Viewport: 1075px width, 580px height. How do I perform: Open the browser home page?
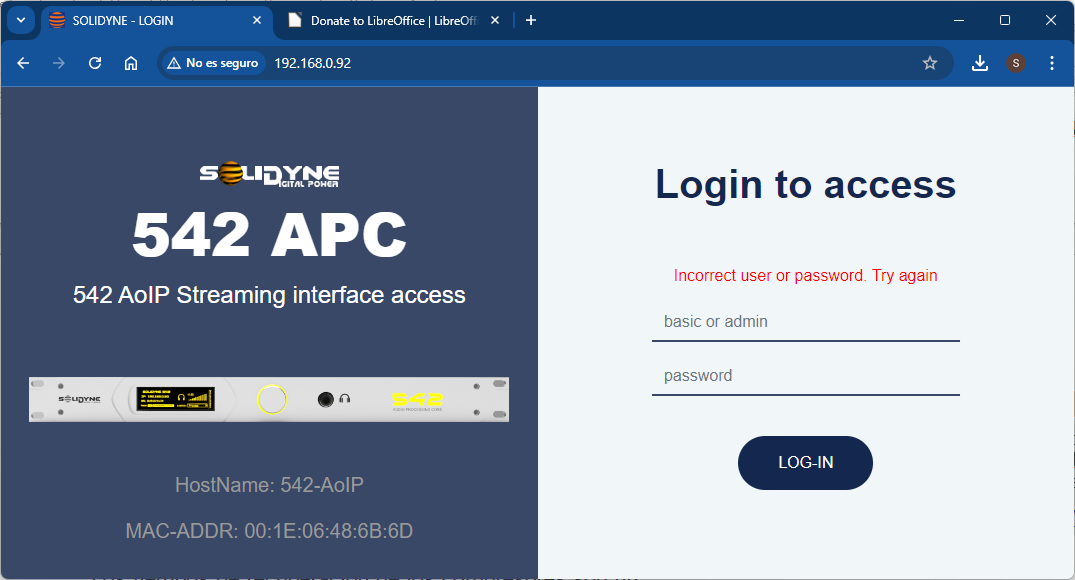tap(130, 62)
